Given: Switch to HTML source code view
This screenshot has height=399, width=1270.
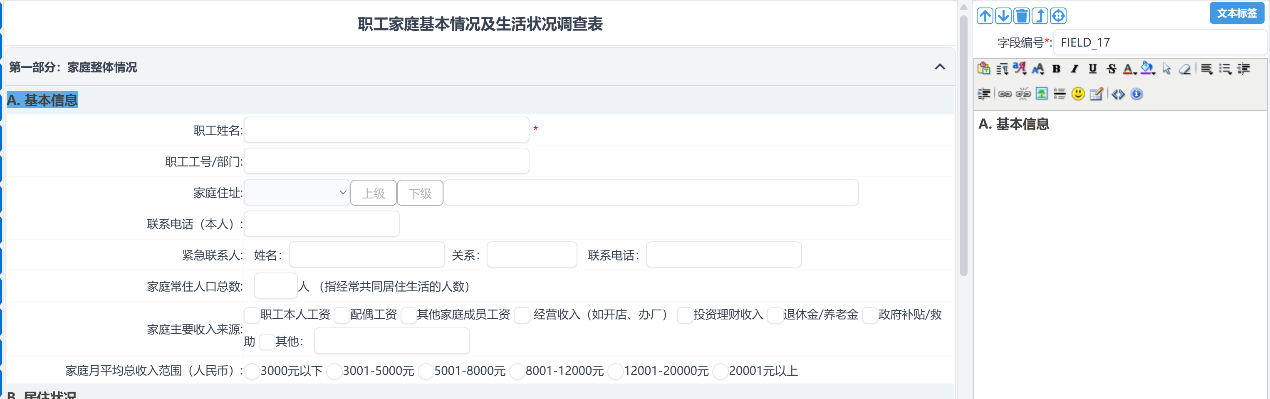Looking at the screenshot, I should [1118, 94].
